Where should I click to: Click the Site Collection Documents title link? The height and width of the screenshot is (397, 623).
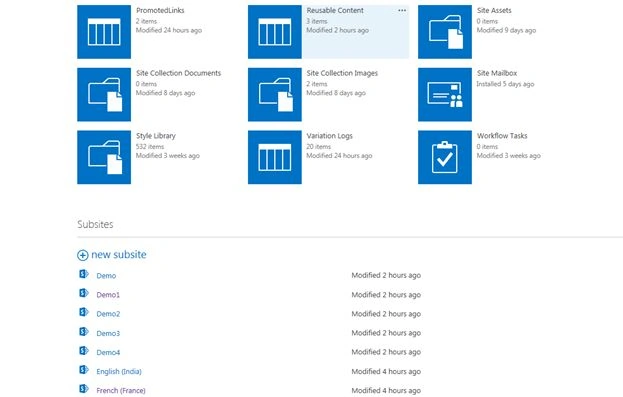178,73
